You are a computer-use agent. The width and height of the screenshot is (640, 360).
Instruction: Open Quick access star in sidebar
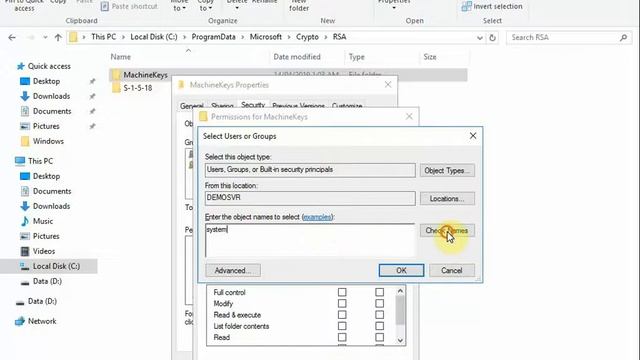tap(20, 66)
